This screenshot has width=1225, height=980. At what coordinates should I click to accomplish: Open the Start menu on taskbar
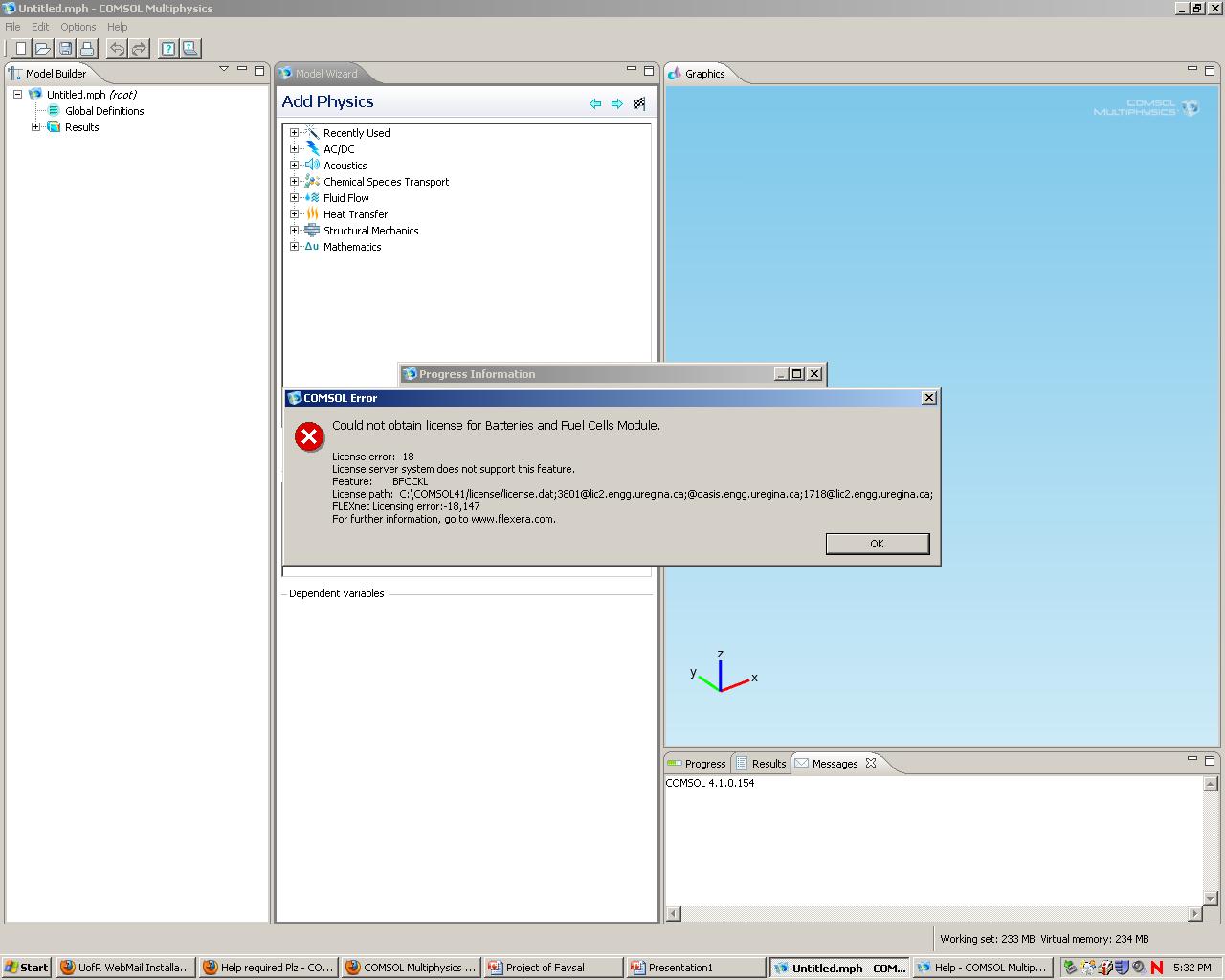click(27, 968)
